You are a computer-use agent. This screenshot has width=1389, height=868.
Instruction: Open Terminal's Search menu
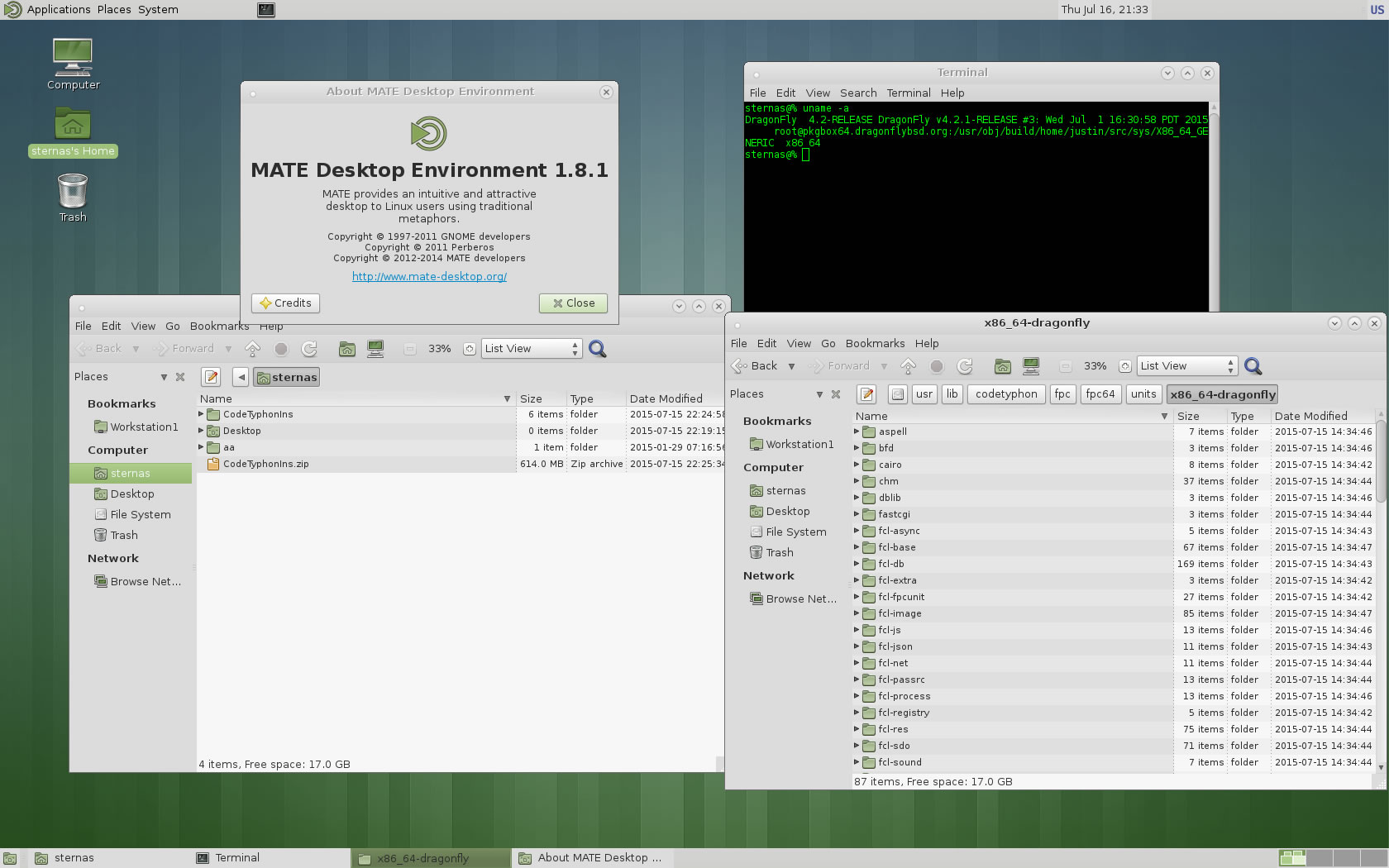[x=858, y=93]
